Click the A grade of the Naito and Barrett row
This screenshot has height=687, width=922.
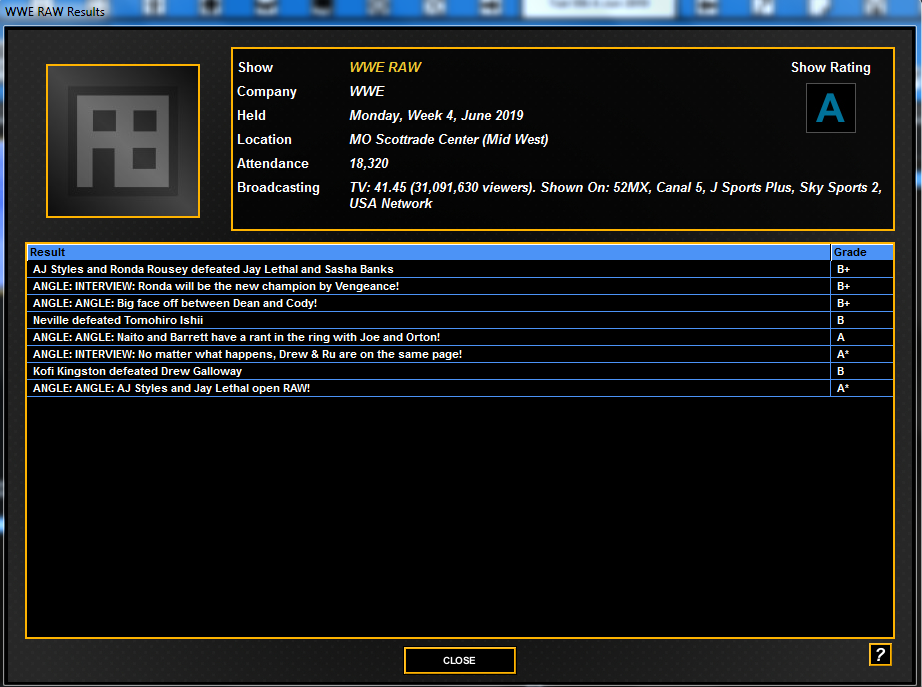coord(840,337)
